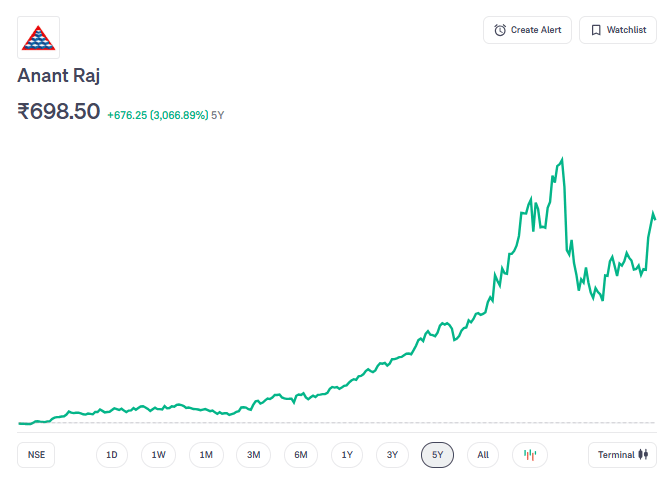Select the 1D time range
The width and height of the screenshot is (671, 490).
[112, 455]
